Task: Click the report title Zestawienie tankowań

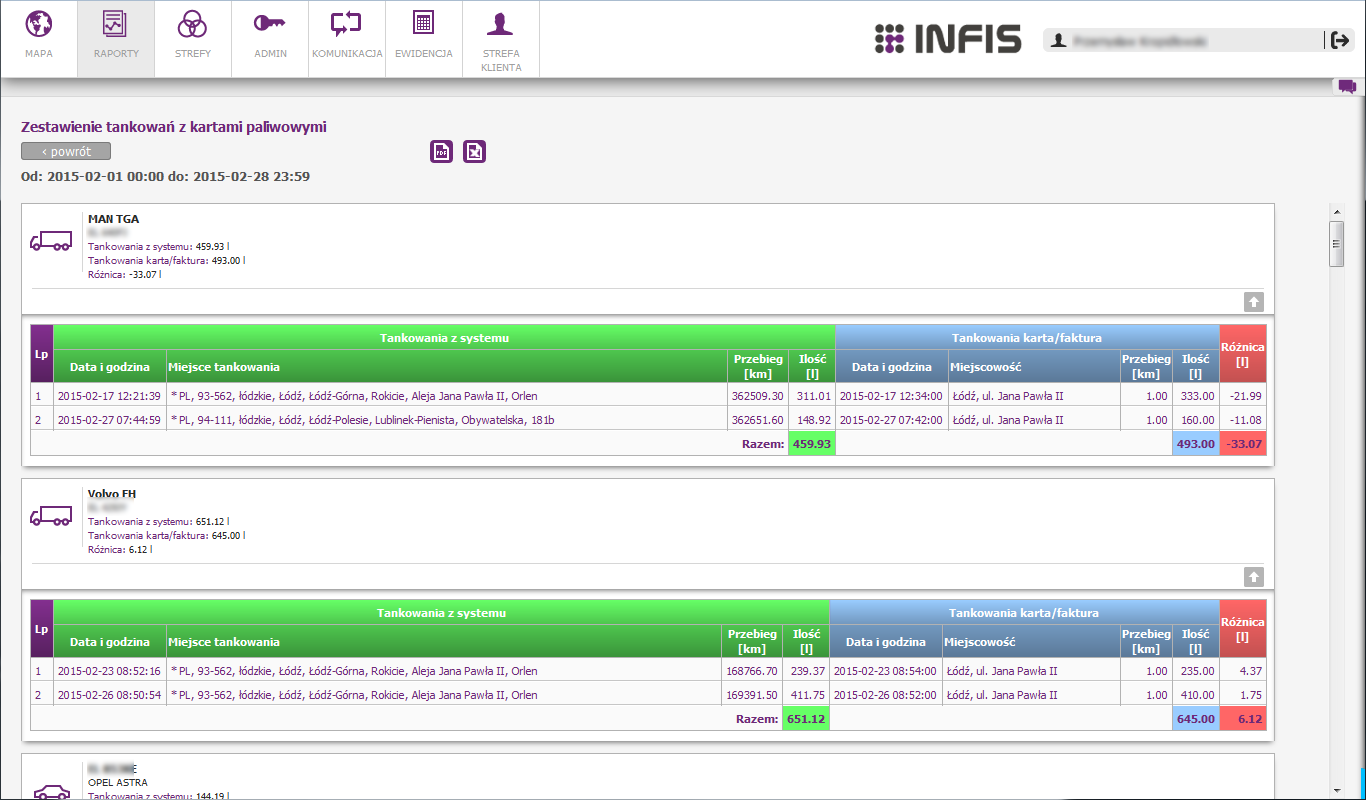Action: (x=174, y=127)
